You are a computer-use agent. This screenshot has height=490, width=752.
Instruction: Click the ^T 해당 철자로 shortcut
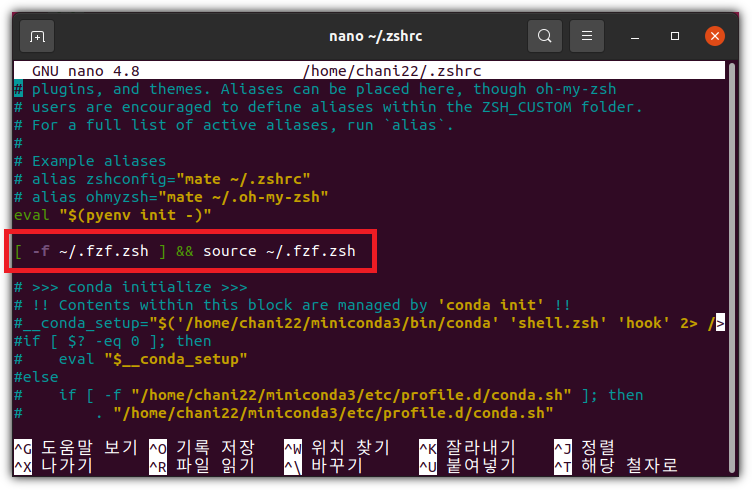click(x=616, y=466)
